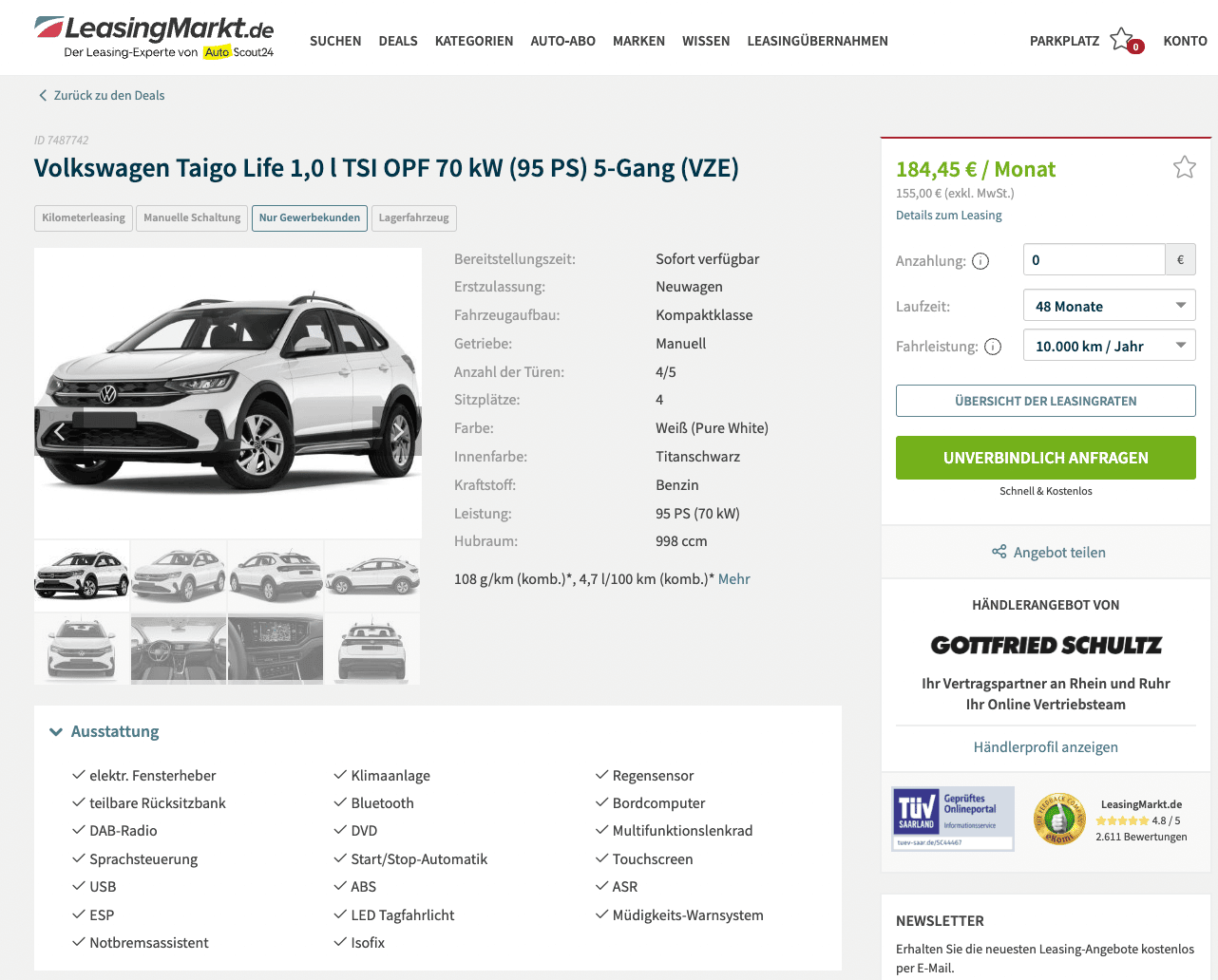
Task: Click the 'Start/Stop-Automatik' equipment entry
Action: click(x=419, y=859)
